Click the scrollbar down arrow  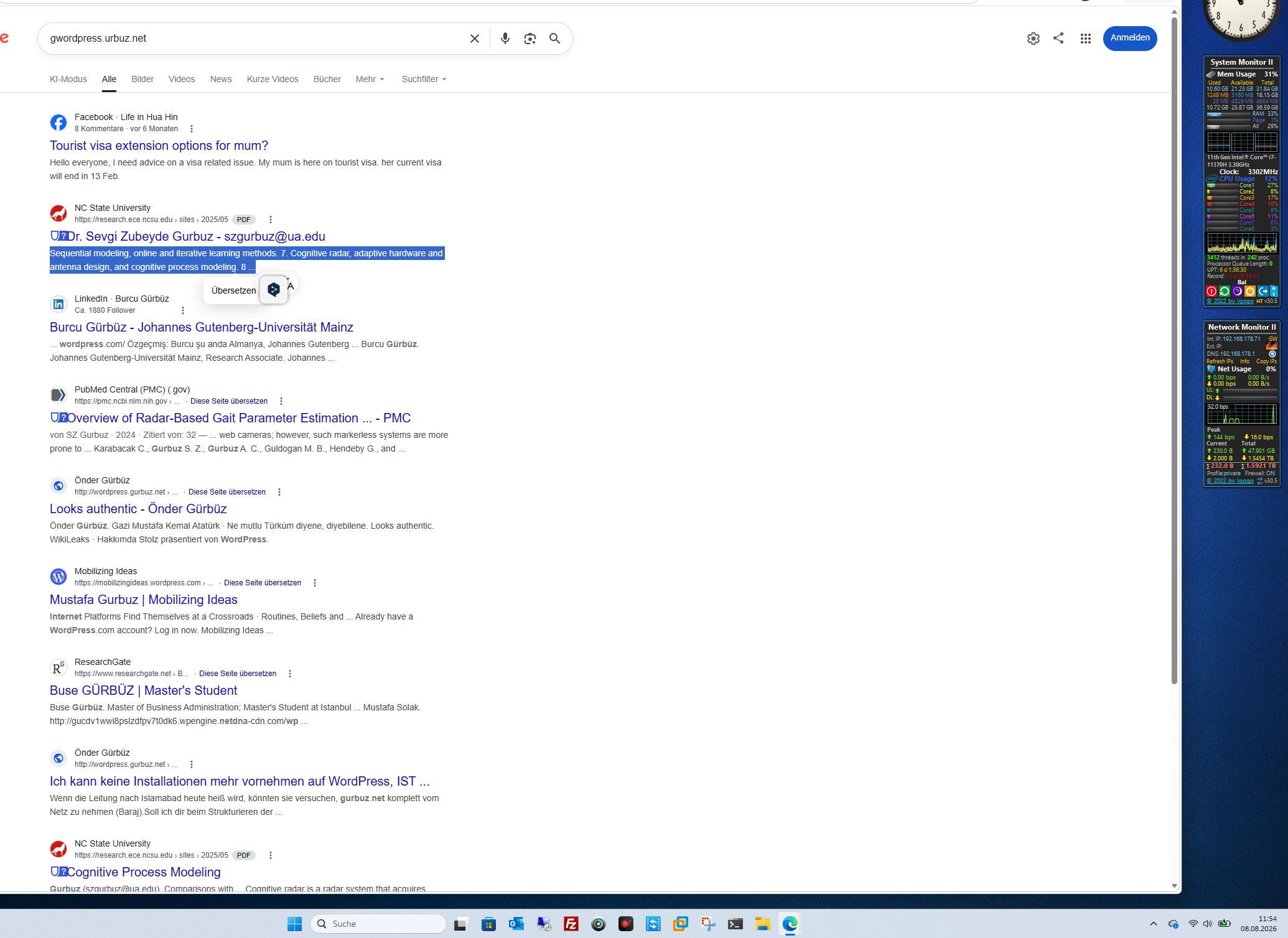[x=1174, y=886]
